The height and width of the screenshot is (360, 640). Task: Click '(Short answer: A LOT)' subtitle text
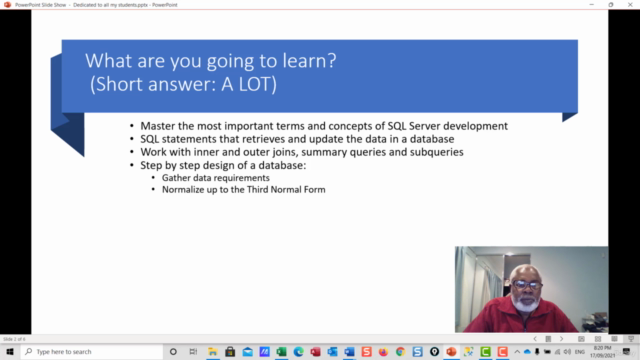click(x=183, y=84)
